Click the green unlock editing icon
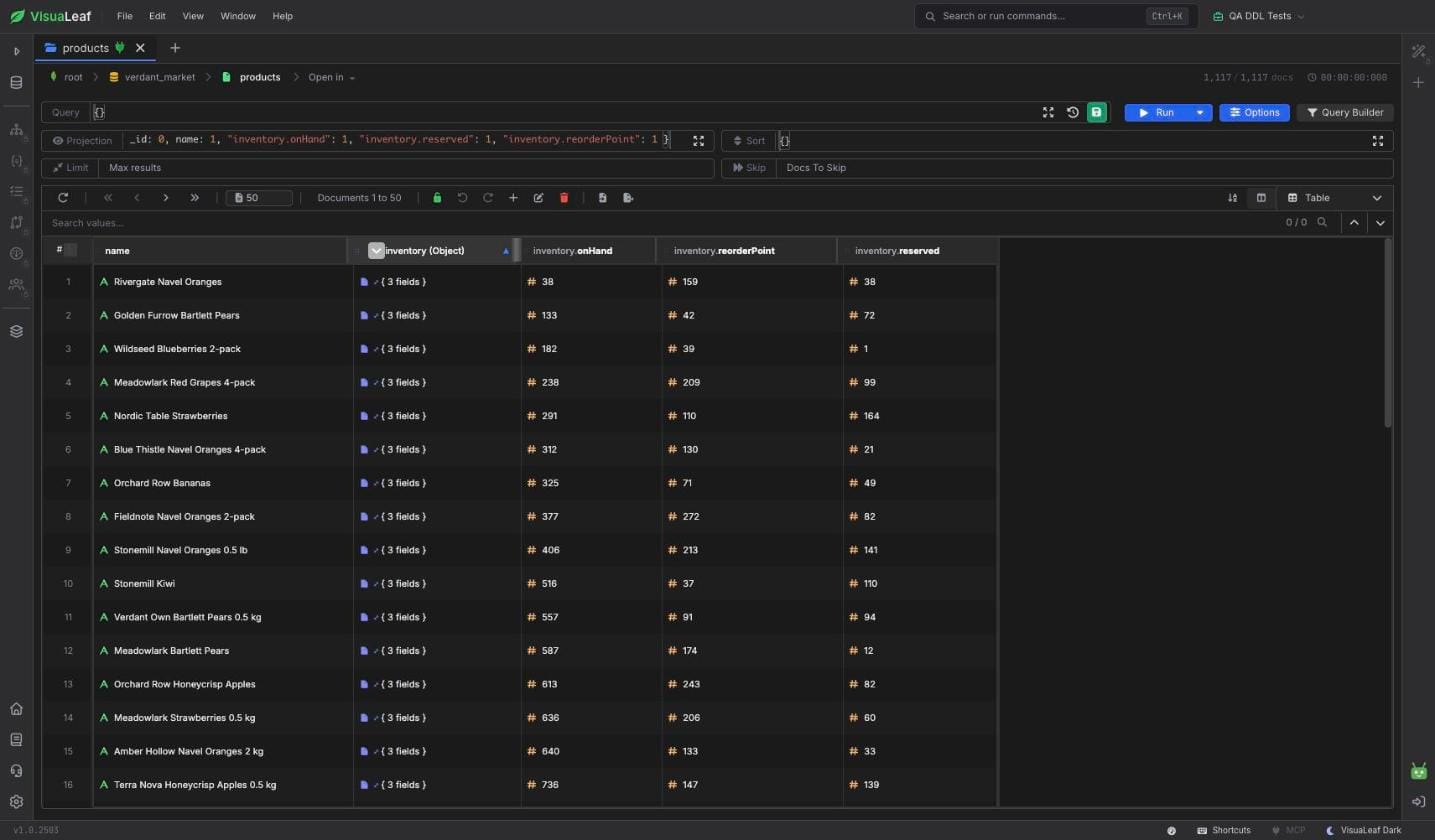Screen dimensions: 1435x840 tap(437, 198)
